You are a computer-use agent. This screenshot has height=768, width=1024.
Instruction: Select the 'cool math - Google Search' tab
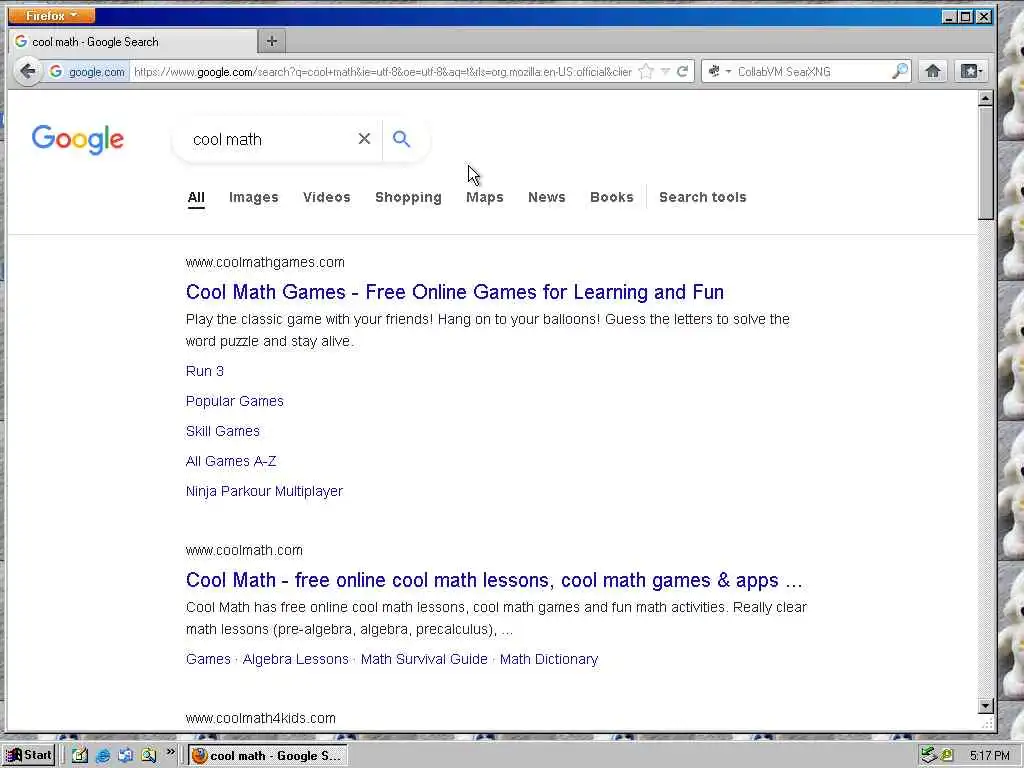133,42
